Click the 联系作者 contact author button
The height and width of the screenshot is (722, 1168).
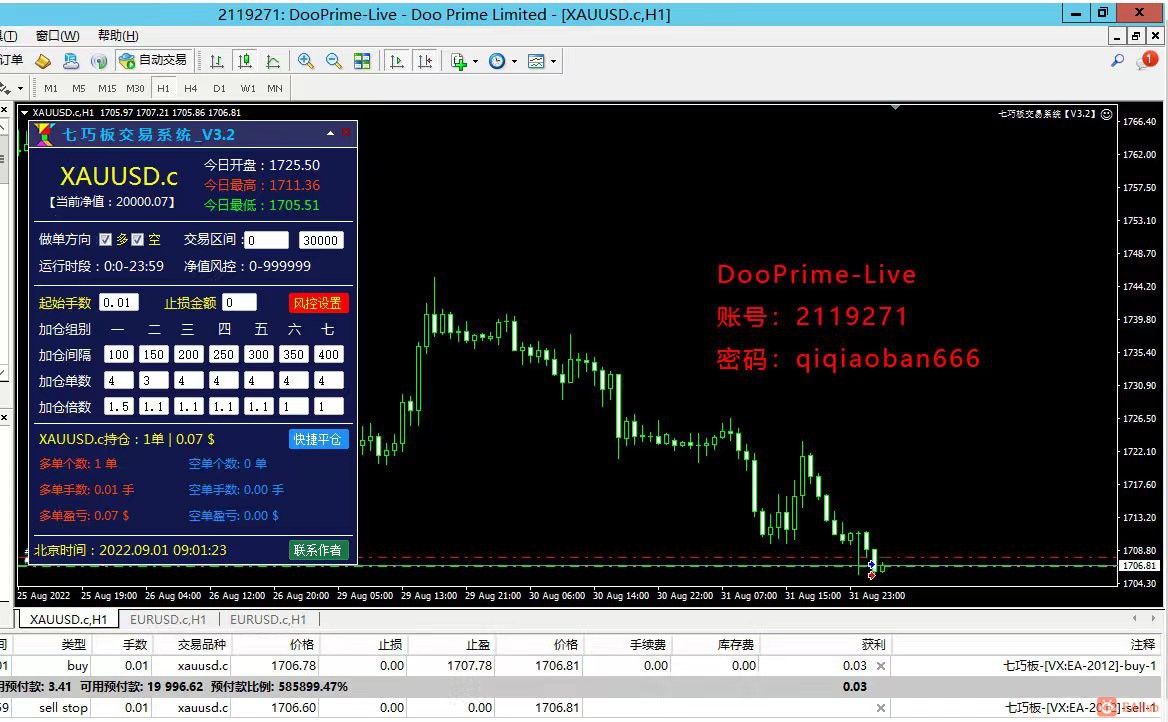318,550
